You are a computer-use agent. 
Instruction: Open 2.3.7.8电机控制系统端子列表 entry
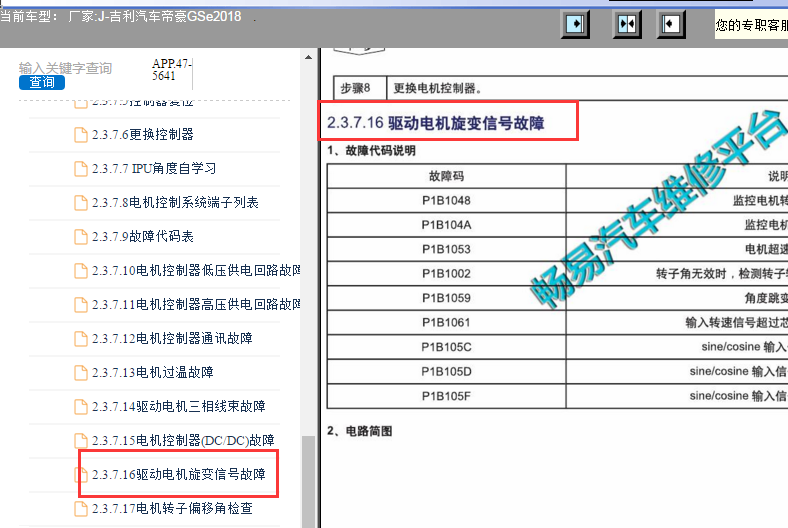(x=175, y=203)
